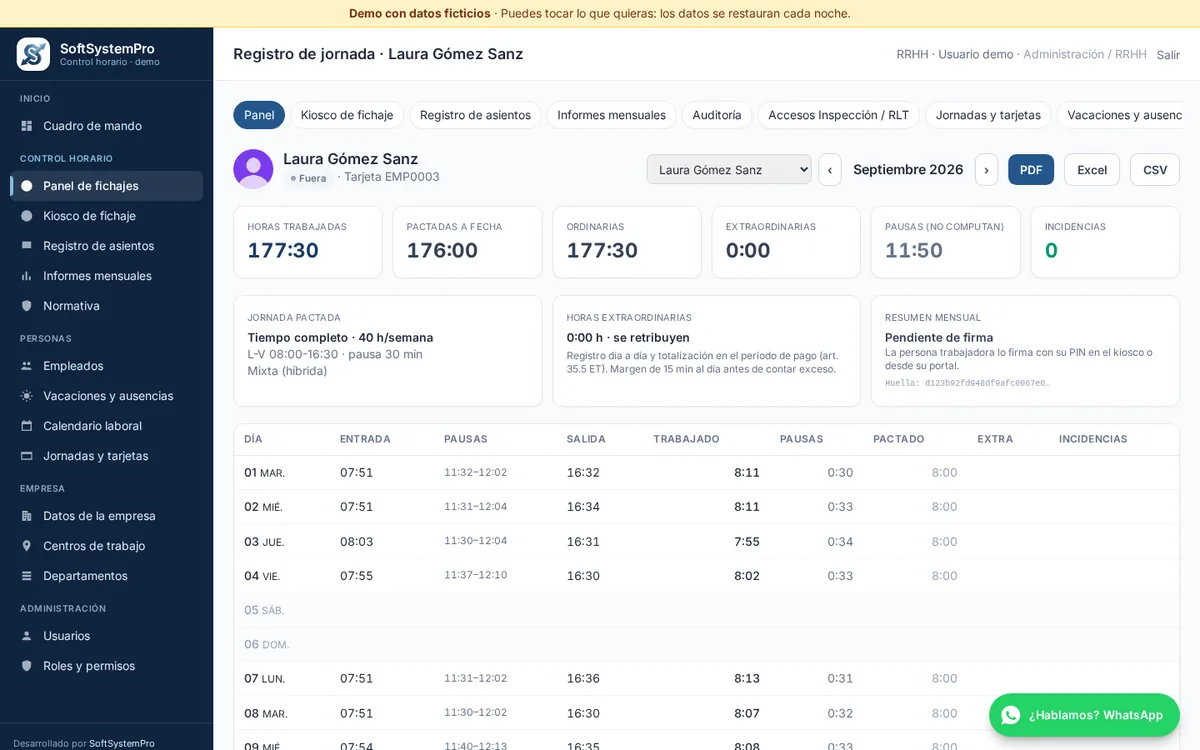
Task: Click the Salir logout link
Action: [x=1168, y=55]
